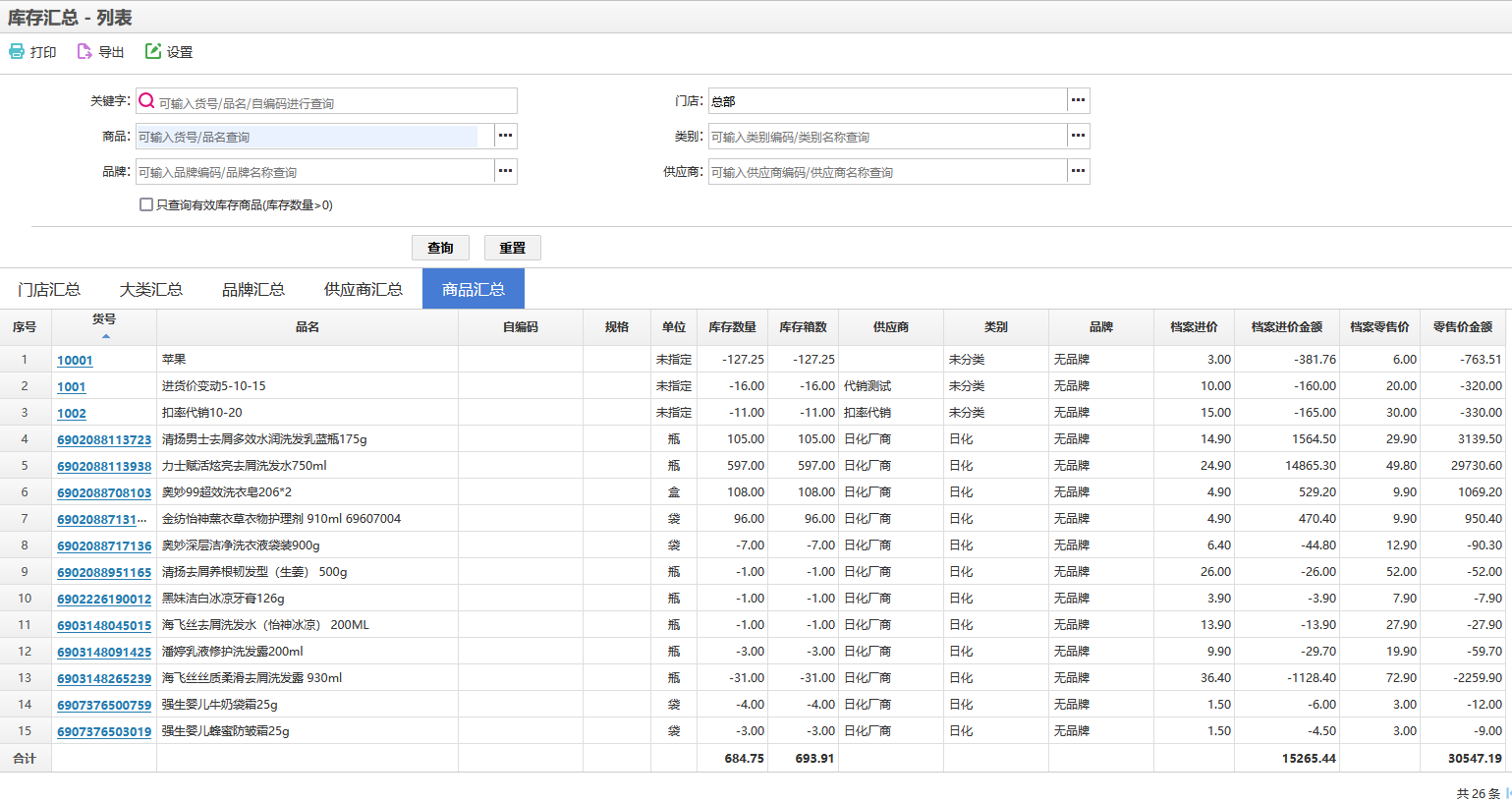Screen dimensions: 1512x803
Task: Click the 重置 reset button
Action: [x=513, y=248]
